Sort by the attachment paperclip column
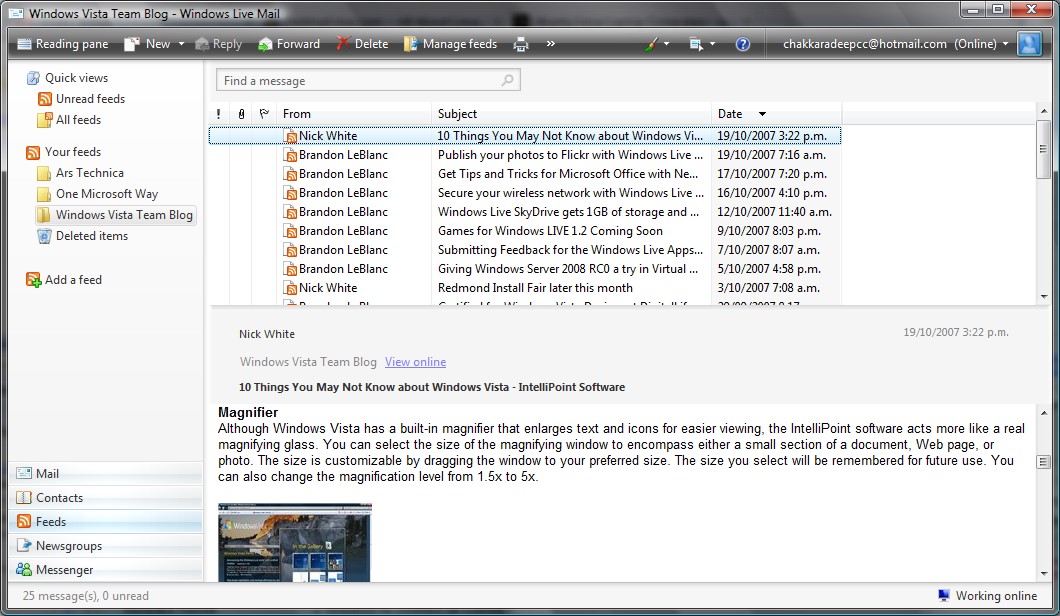 (x=241, y=114)
